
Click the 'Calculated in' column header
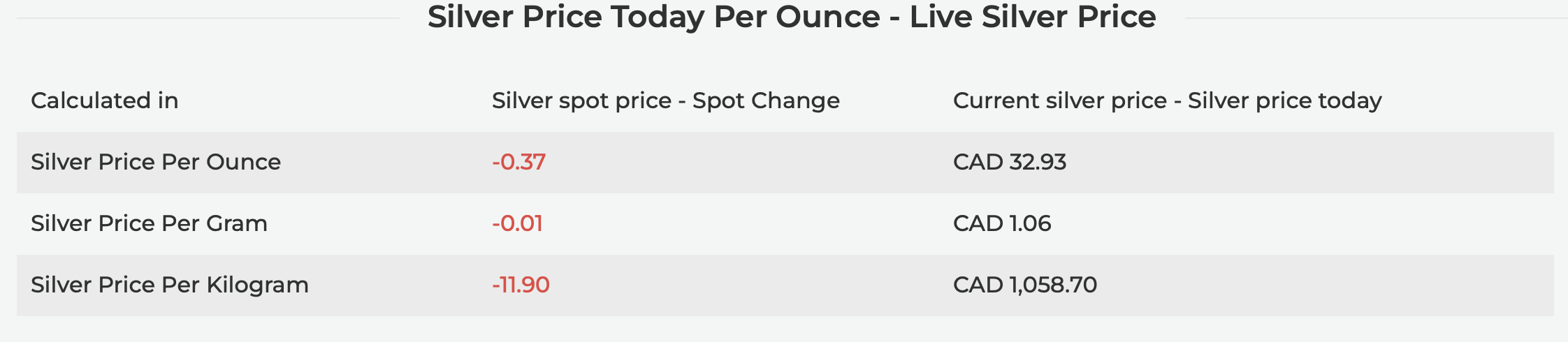coord(105,101)
